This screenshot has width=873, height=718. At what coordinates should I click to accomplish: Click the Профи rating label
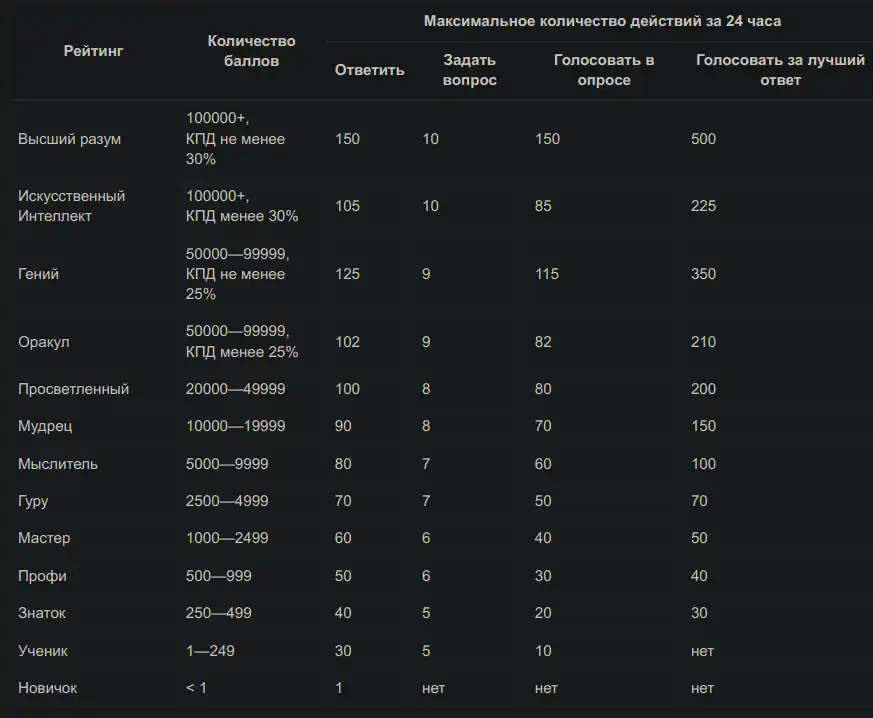coord(42,576)
